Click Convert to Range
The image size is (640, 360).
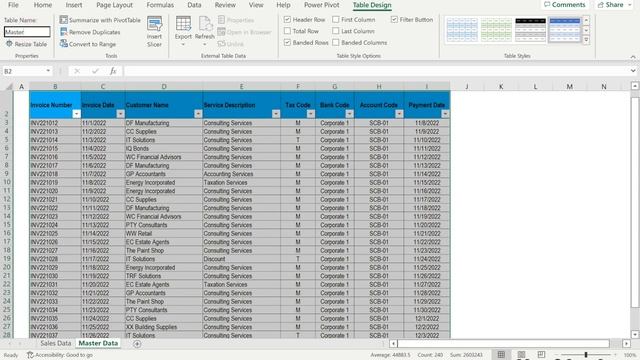[88, 44]
